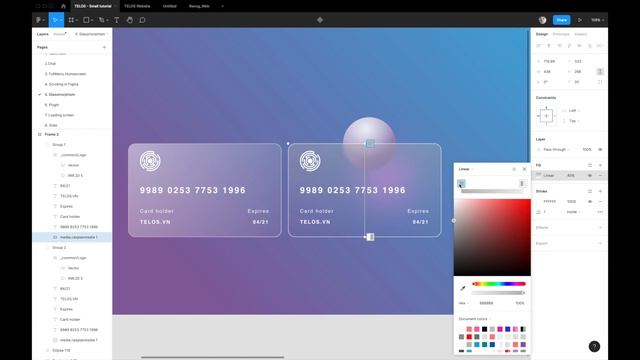Open fill styles icon in Fill section

(590, 165)
